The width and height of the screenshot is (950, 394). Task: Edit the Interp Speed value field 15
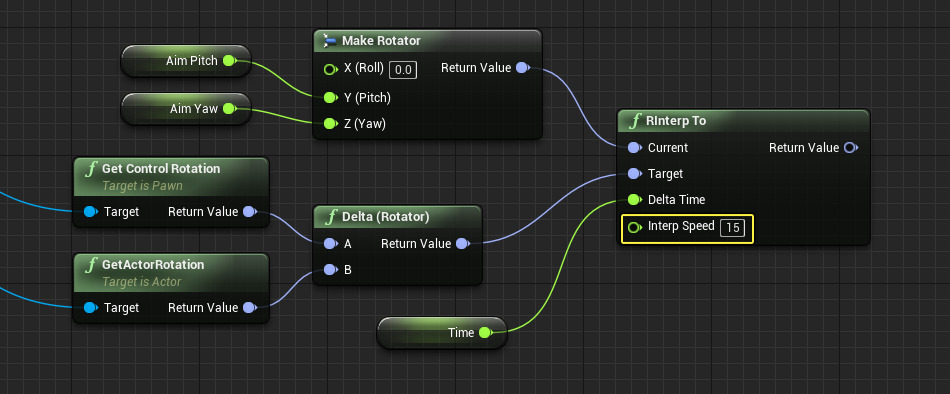pyautogui.click(x=732, y=228)
